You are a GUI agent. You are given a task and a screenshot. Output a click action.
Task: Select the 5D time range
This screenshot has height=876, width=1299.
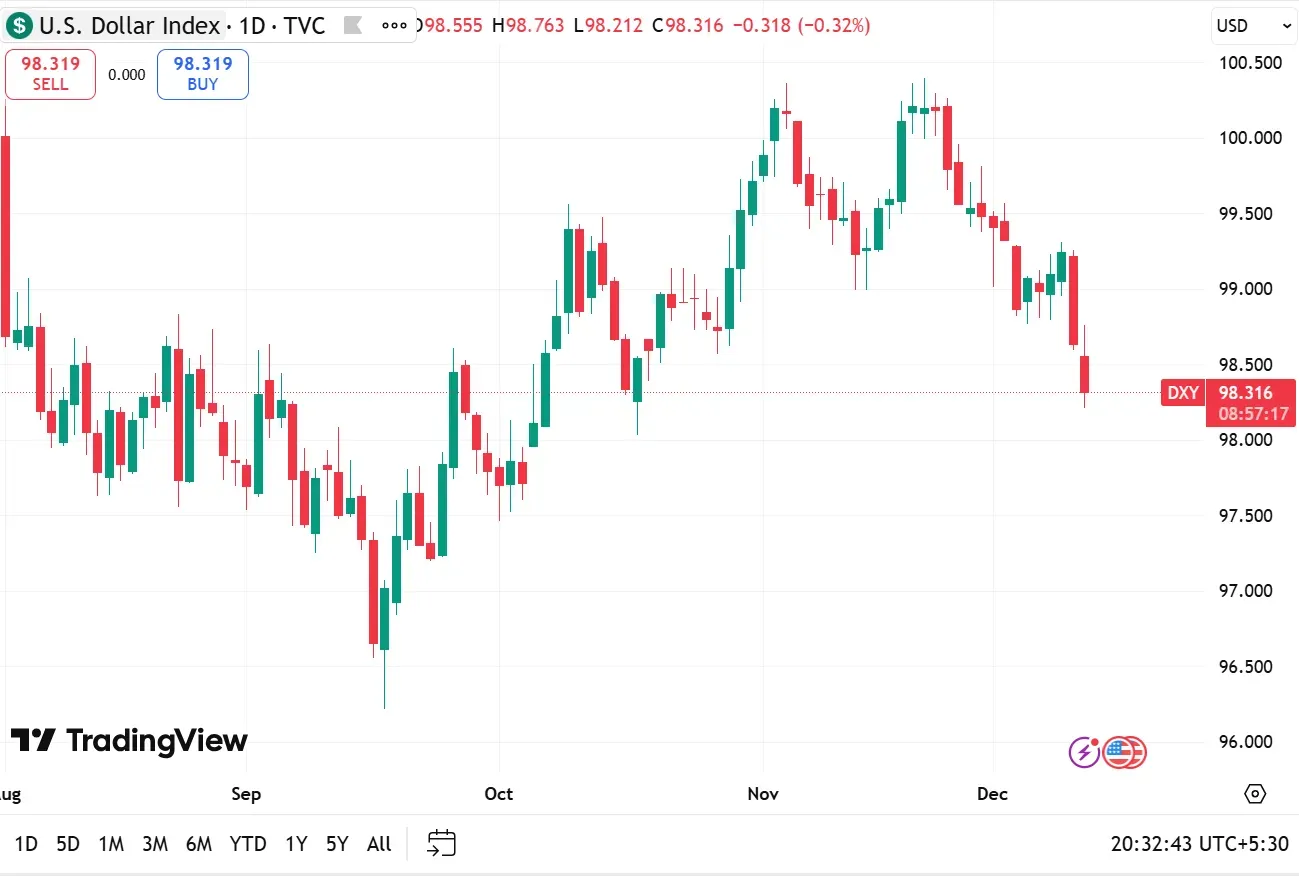point(68,844)
